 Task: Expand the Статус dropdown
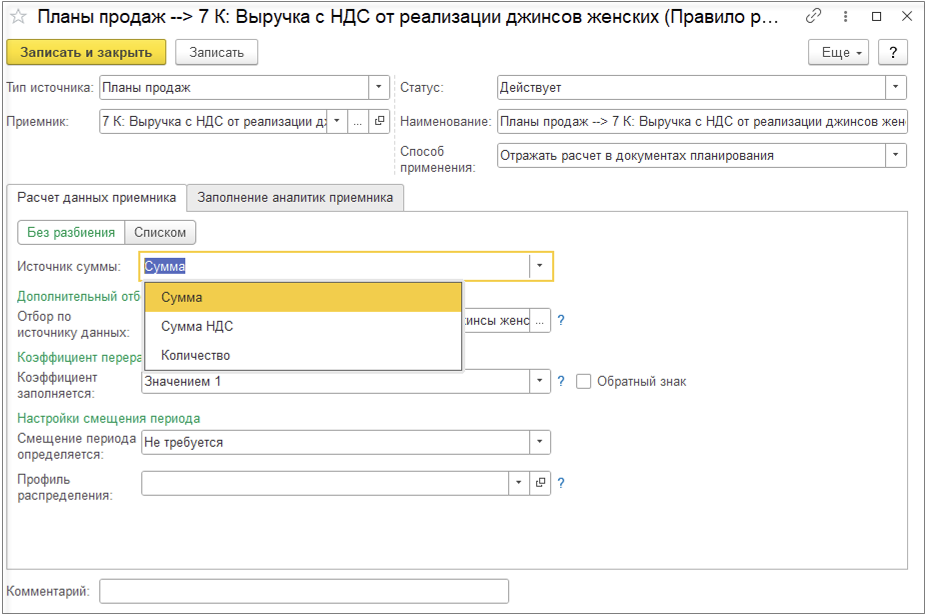(896, 88)
